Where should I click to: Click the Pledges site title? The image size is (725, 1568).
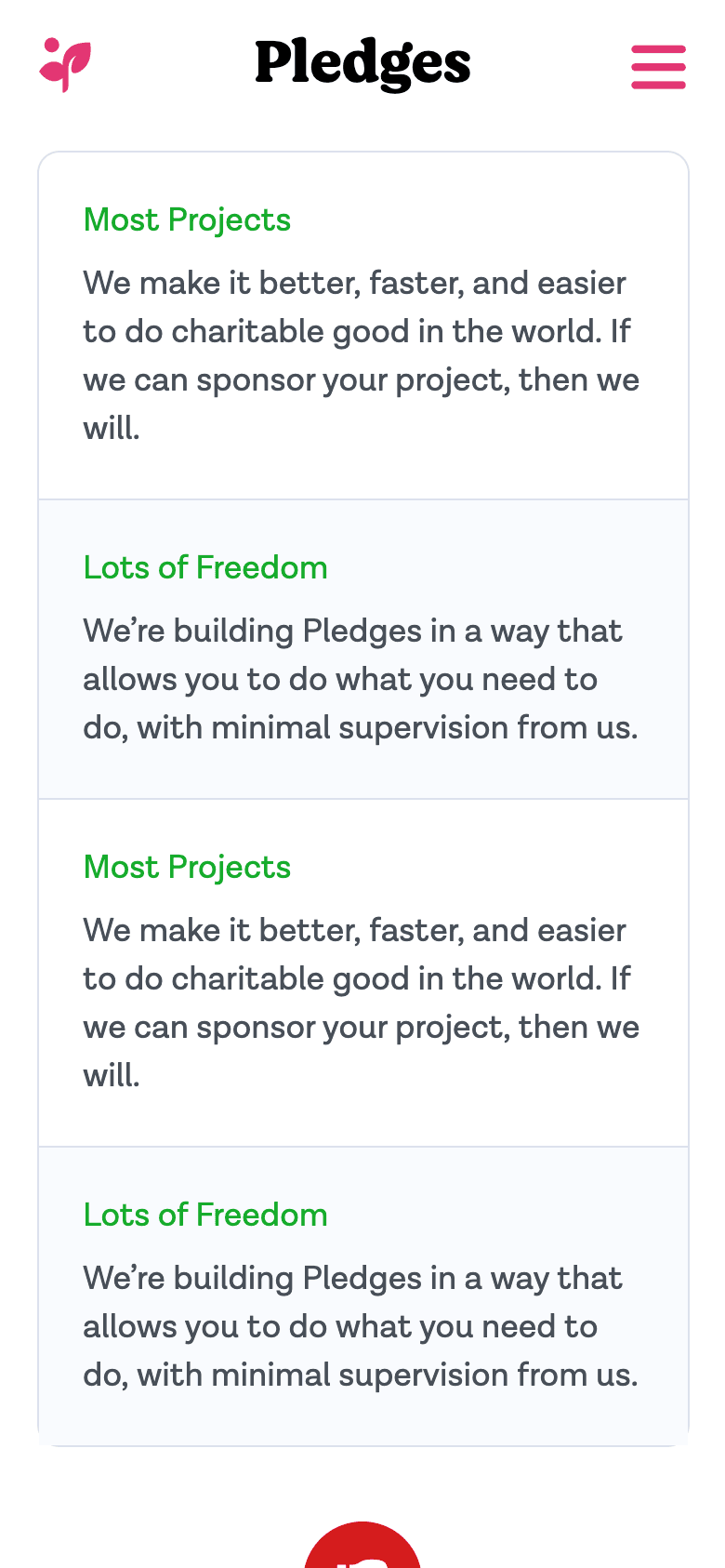(362, 63)
